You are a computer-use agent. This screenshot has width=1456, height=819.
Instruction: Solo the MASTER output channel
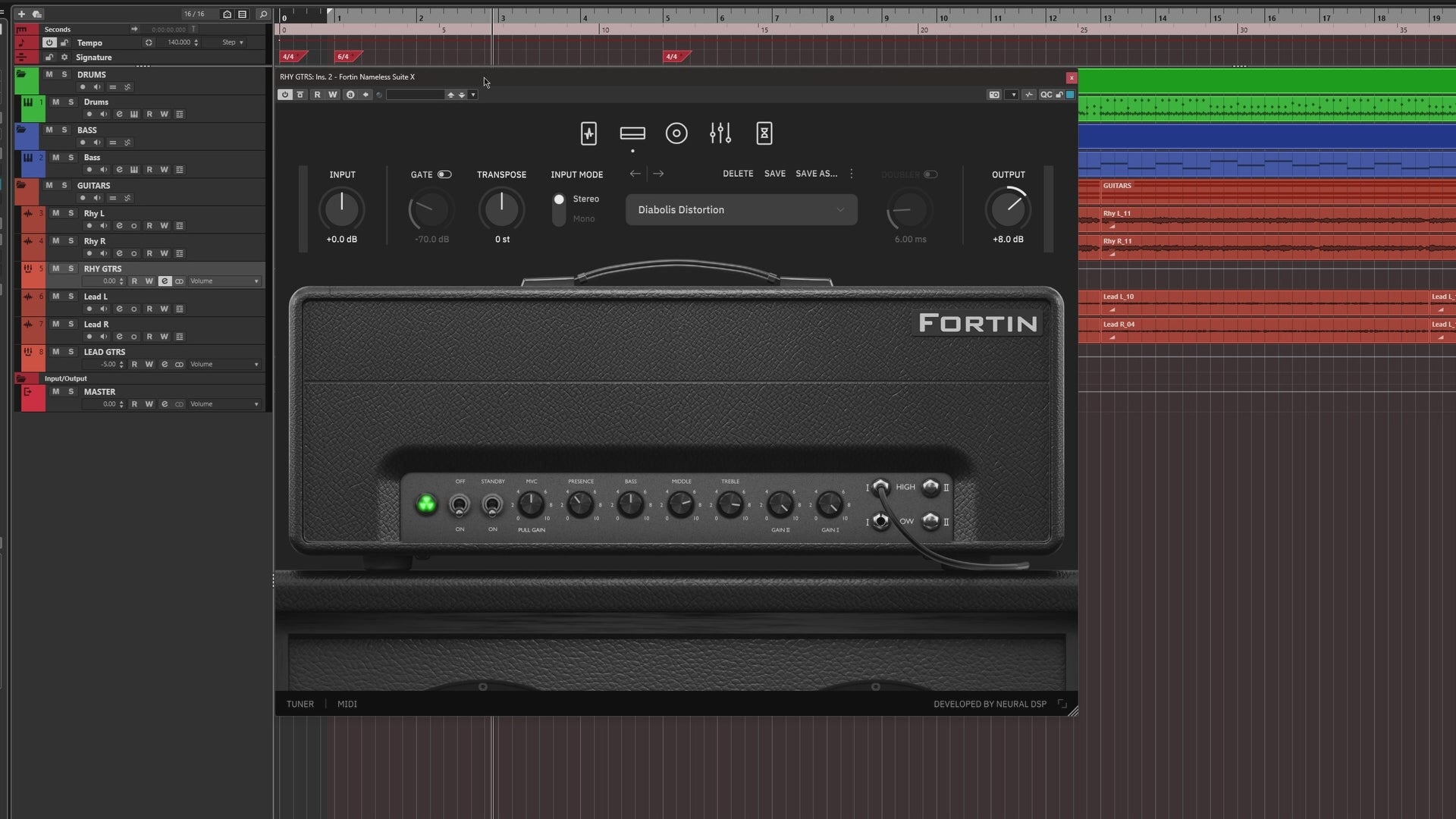click(x=71, y=392)
